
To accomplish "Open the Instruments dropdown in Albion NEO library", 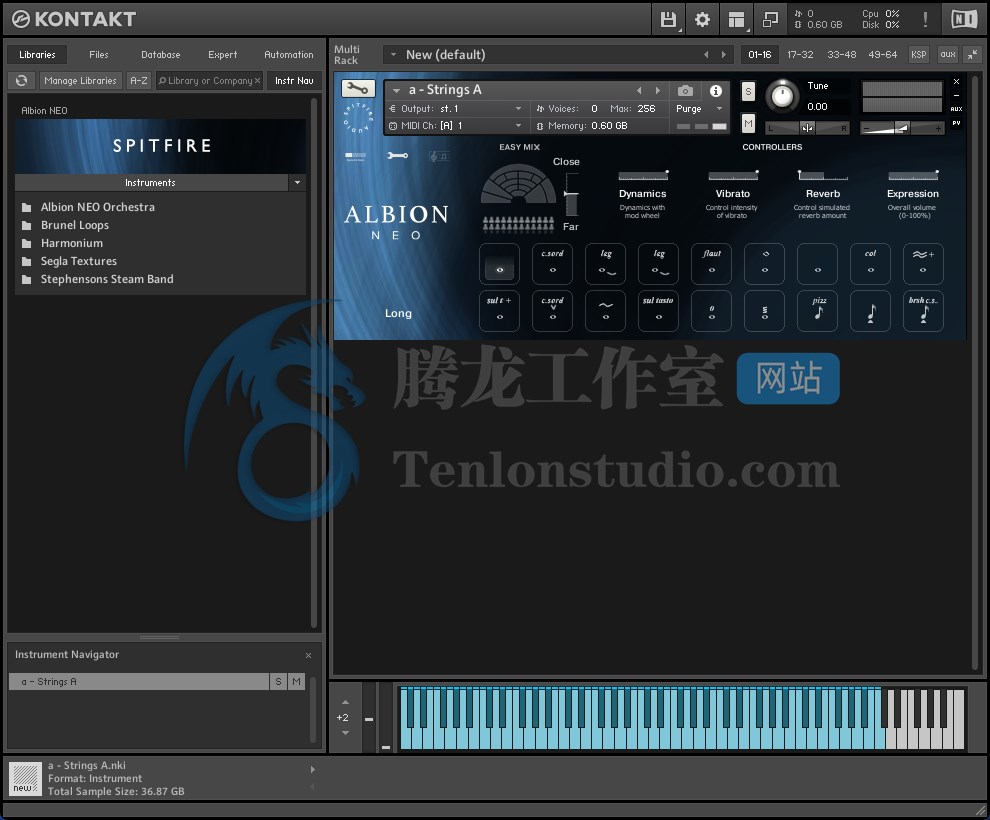I will tap(297, 182).
